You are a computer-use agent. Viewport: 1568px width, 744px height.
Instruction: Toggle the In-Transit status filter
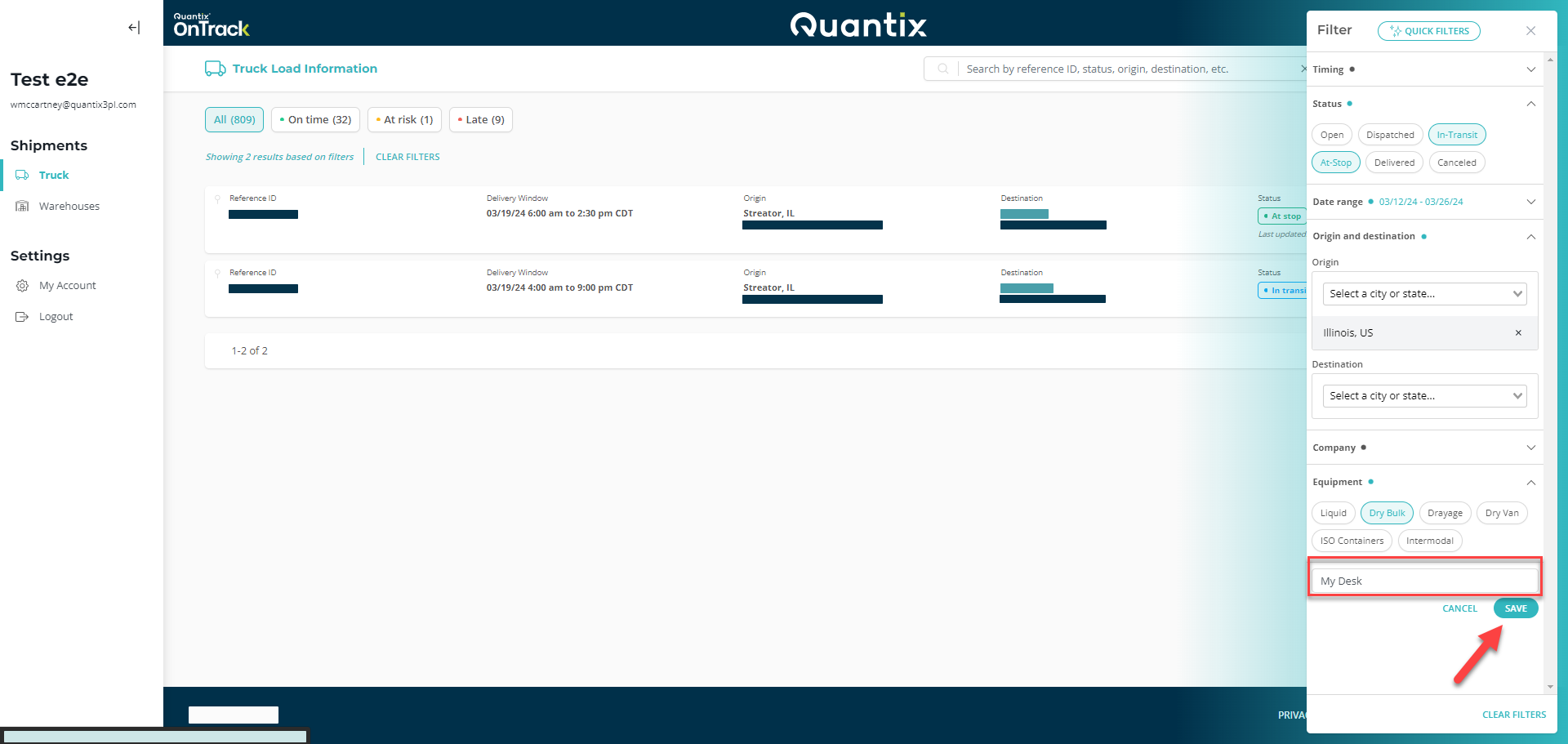[1456, 135]
